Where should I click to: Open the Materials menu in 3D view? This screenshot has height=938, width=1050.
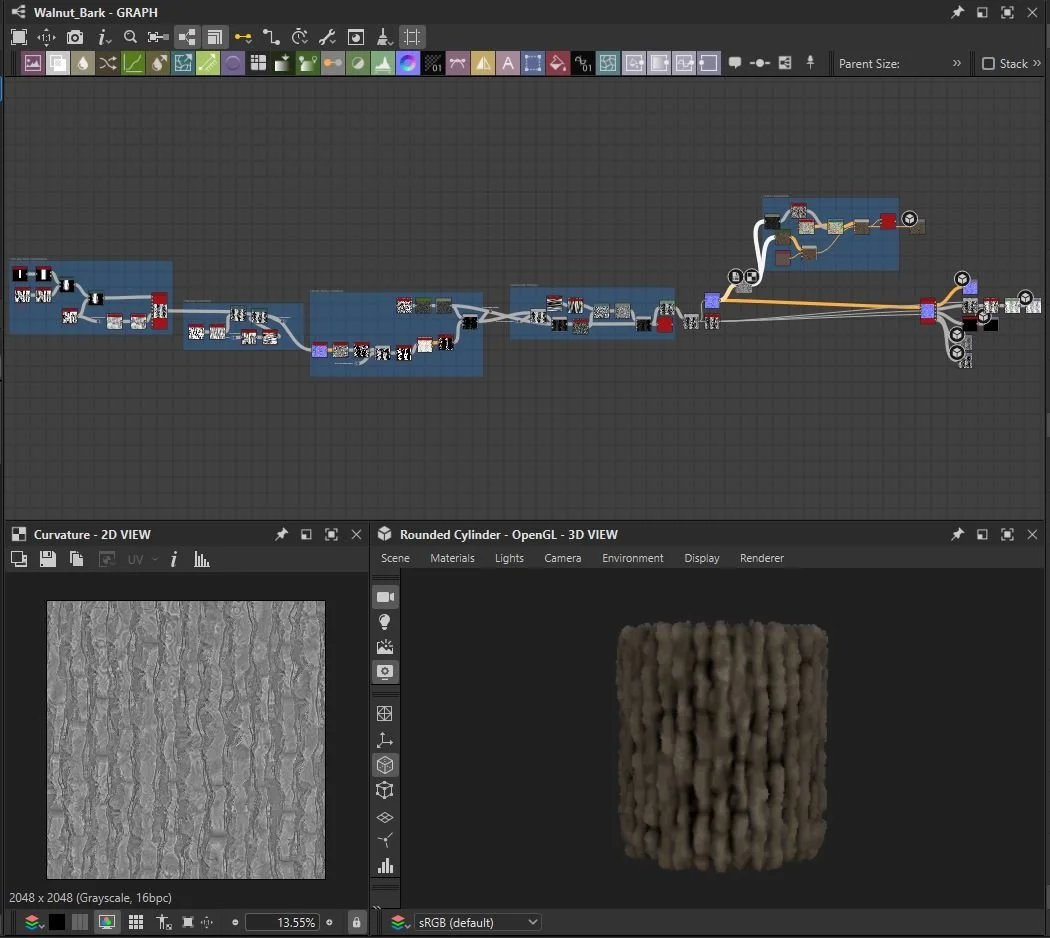pos(452,558)
